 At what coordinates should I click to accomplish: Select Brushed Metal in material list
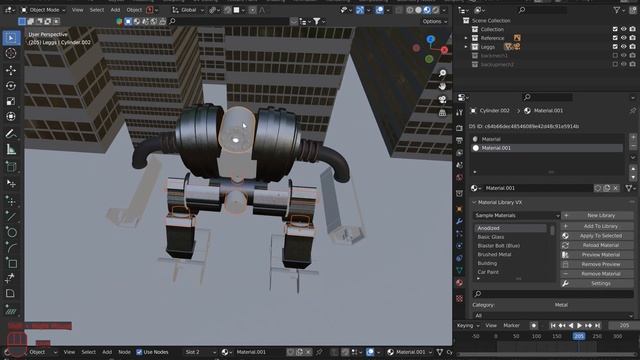[510, 254]
